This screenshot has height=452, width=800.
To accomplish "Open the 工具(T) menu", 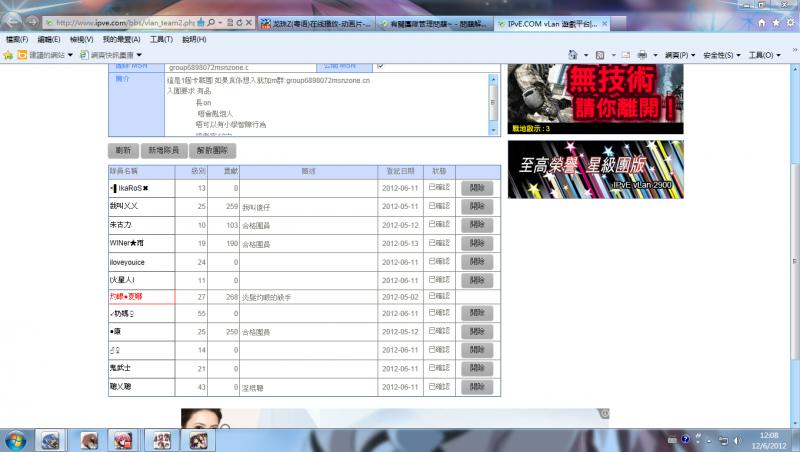I will point(161,39).
